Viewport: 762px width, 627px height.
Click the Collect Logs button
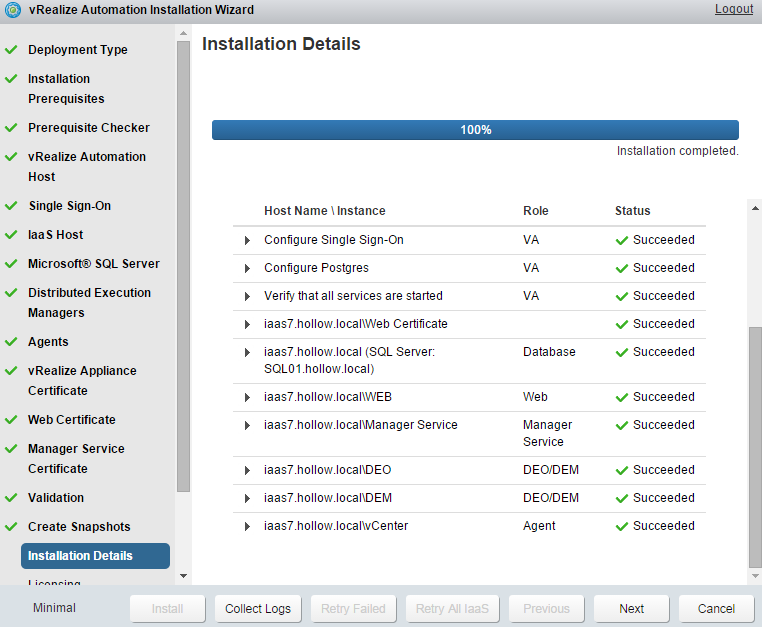click(x=257, y=608)
